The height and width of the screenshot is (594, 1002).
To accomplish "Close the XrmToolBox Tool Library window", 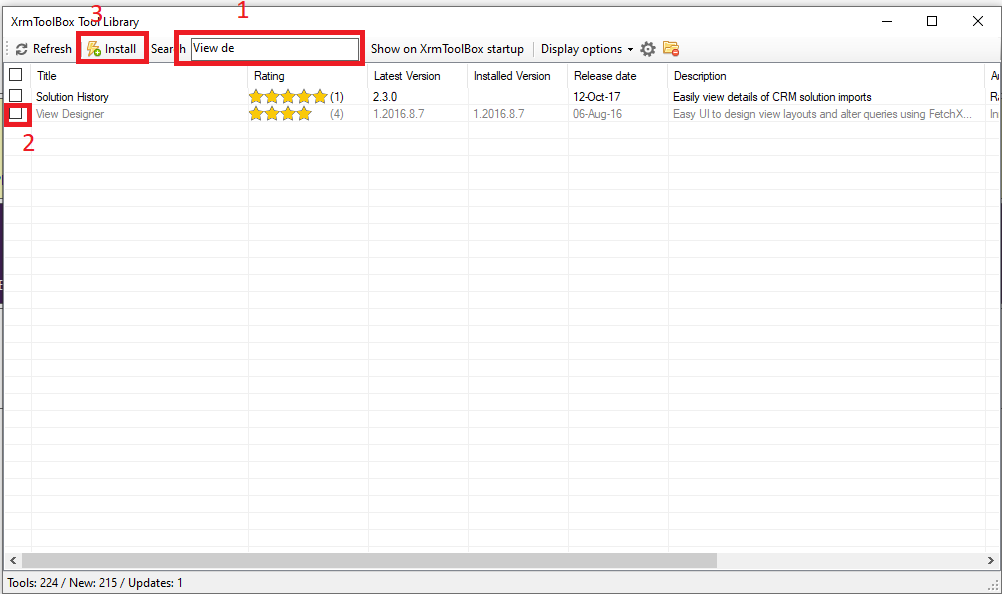I will coord(977,22).
